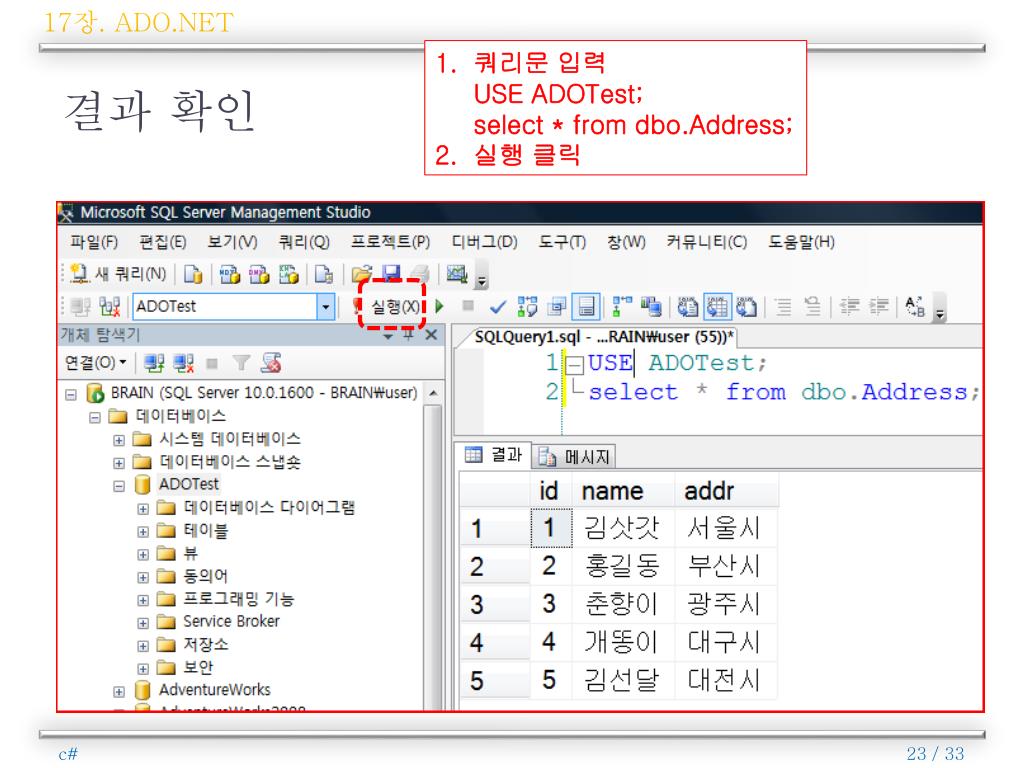Click the green Debug play icon
Image resolution: width=1024 pixels, height=768 pixels.
[440, 306]
